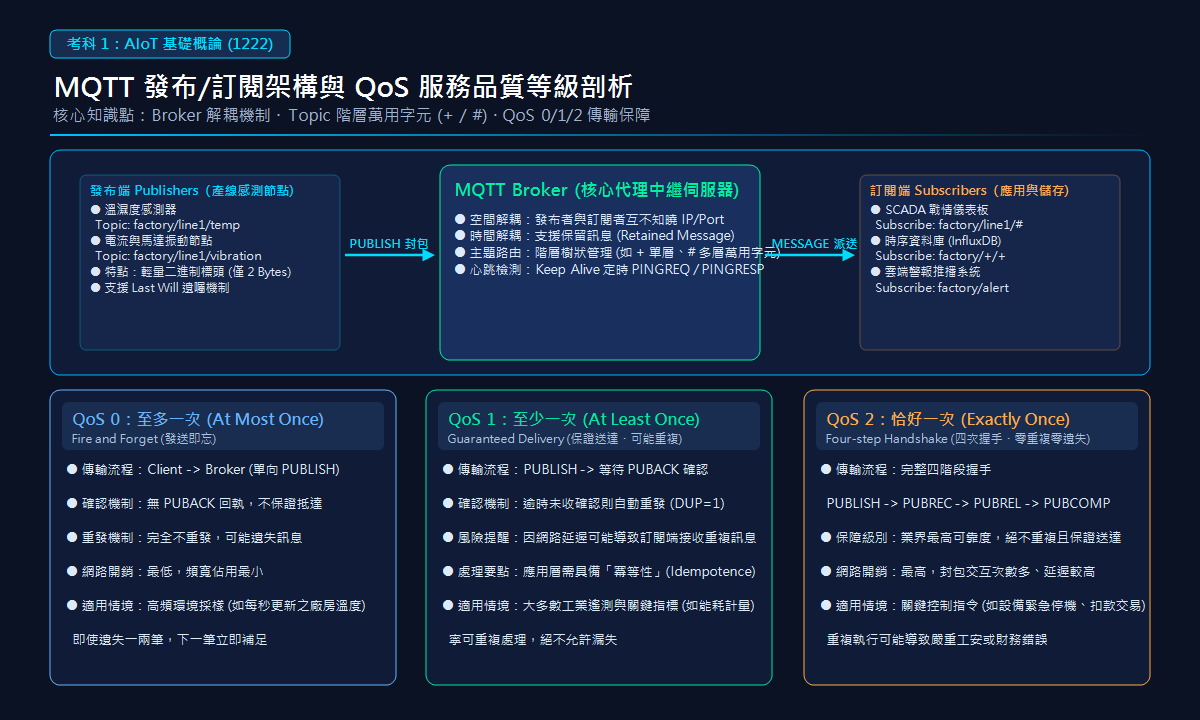Click the 核心知識點 subtitle line
The image size is (1200, 720).
(x=352, y=116)
